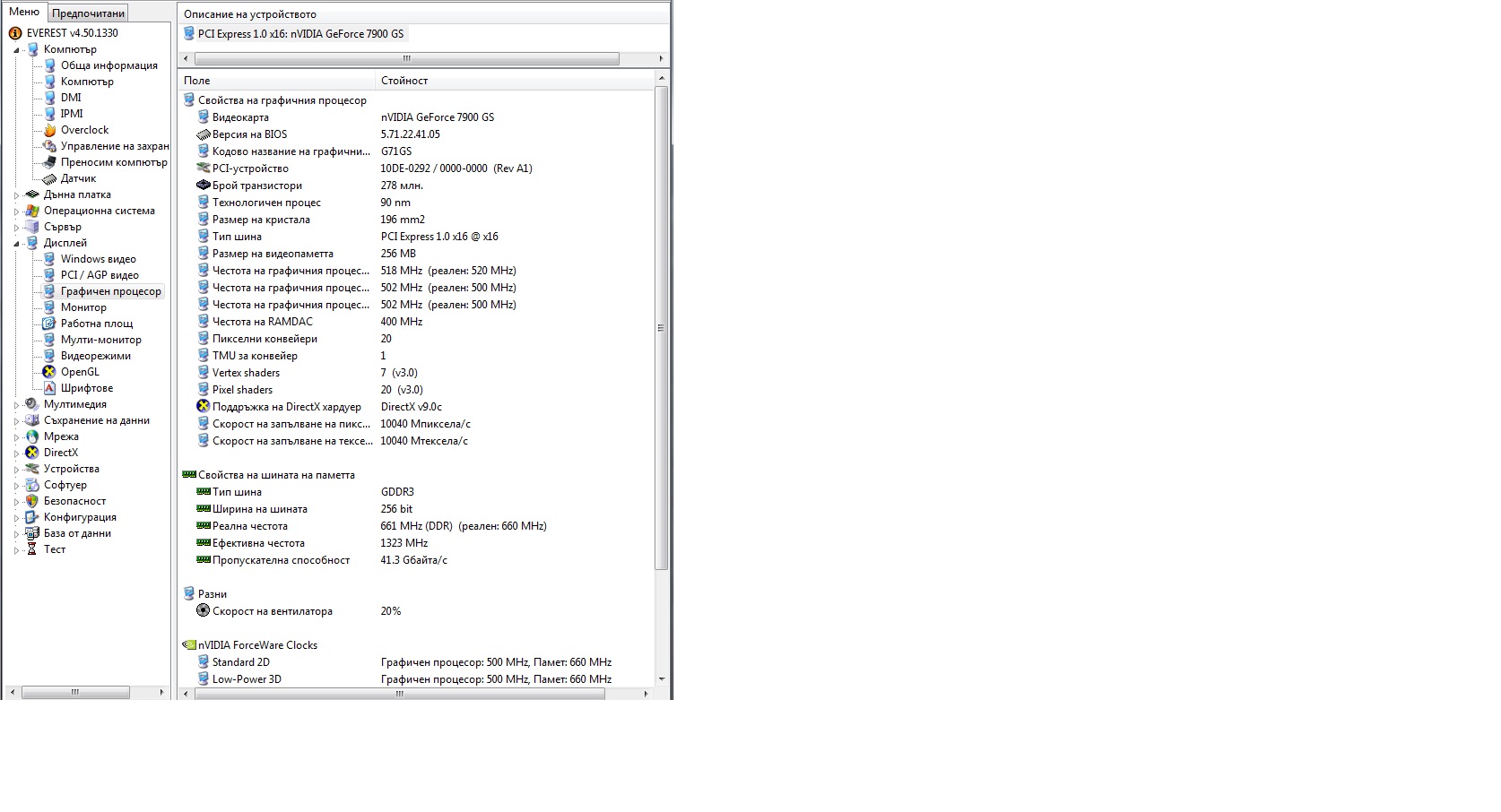Click the Безопасност shield icon
The width and height of the screenshot is (1501, 812).
coord(32,501)
